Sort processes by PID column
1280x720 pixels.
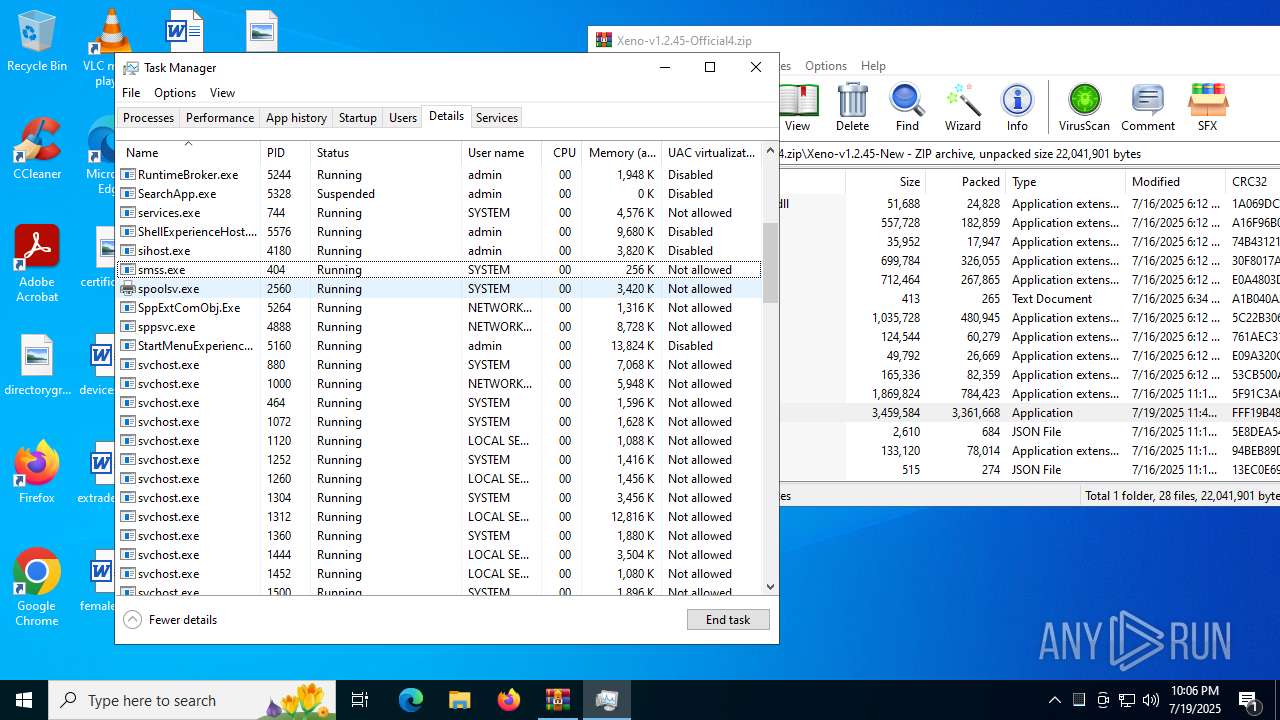click(285, 153)
